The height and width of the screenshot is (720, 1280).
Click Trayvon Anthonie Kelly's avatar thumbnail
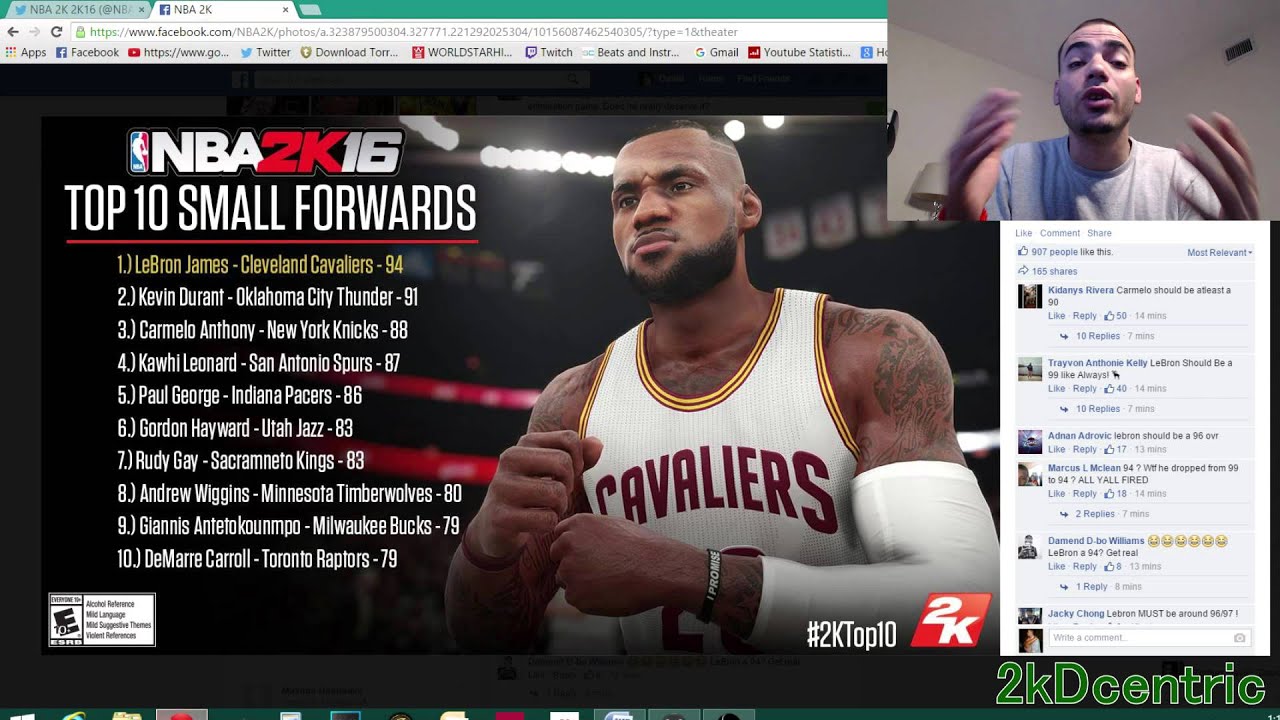coord(1030,369)
